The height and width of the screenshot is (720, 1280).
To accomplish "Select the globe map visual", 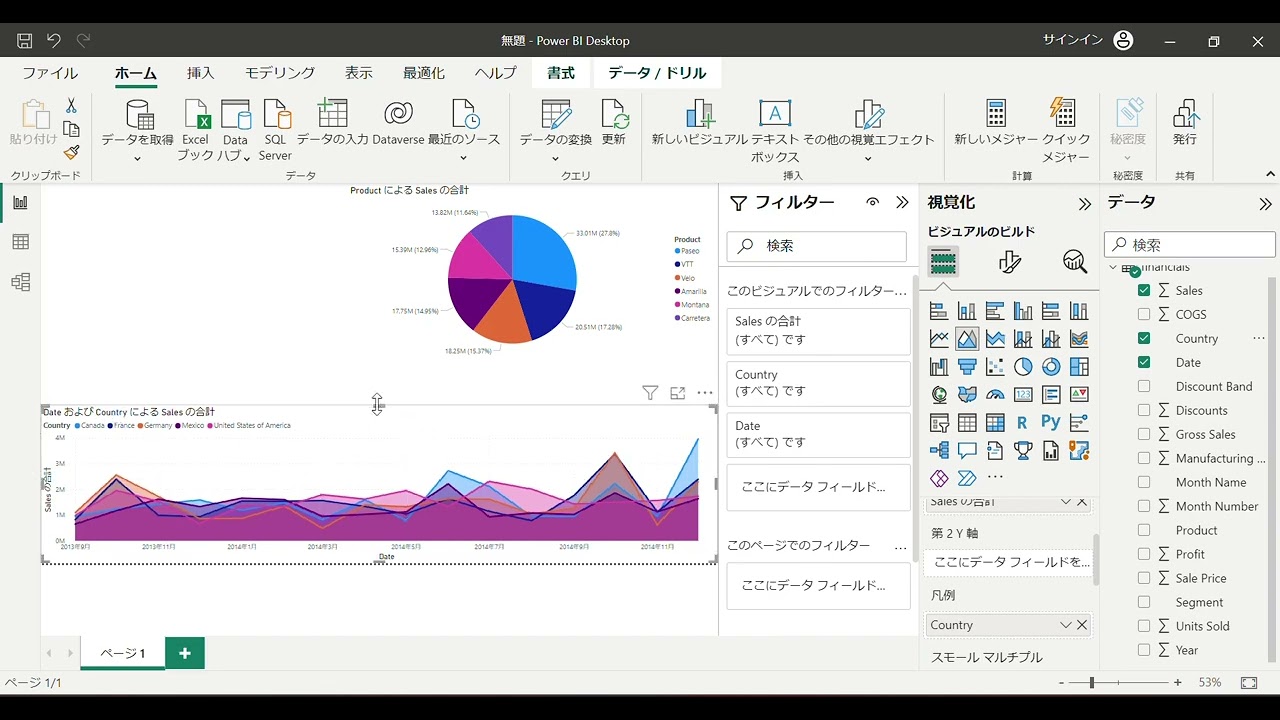I will pyautogui.click(x=939, y=395).
